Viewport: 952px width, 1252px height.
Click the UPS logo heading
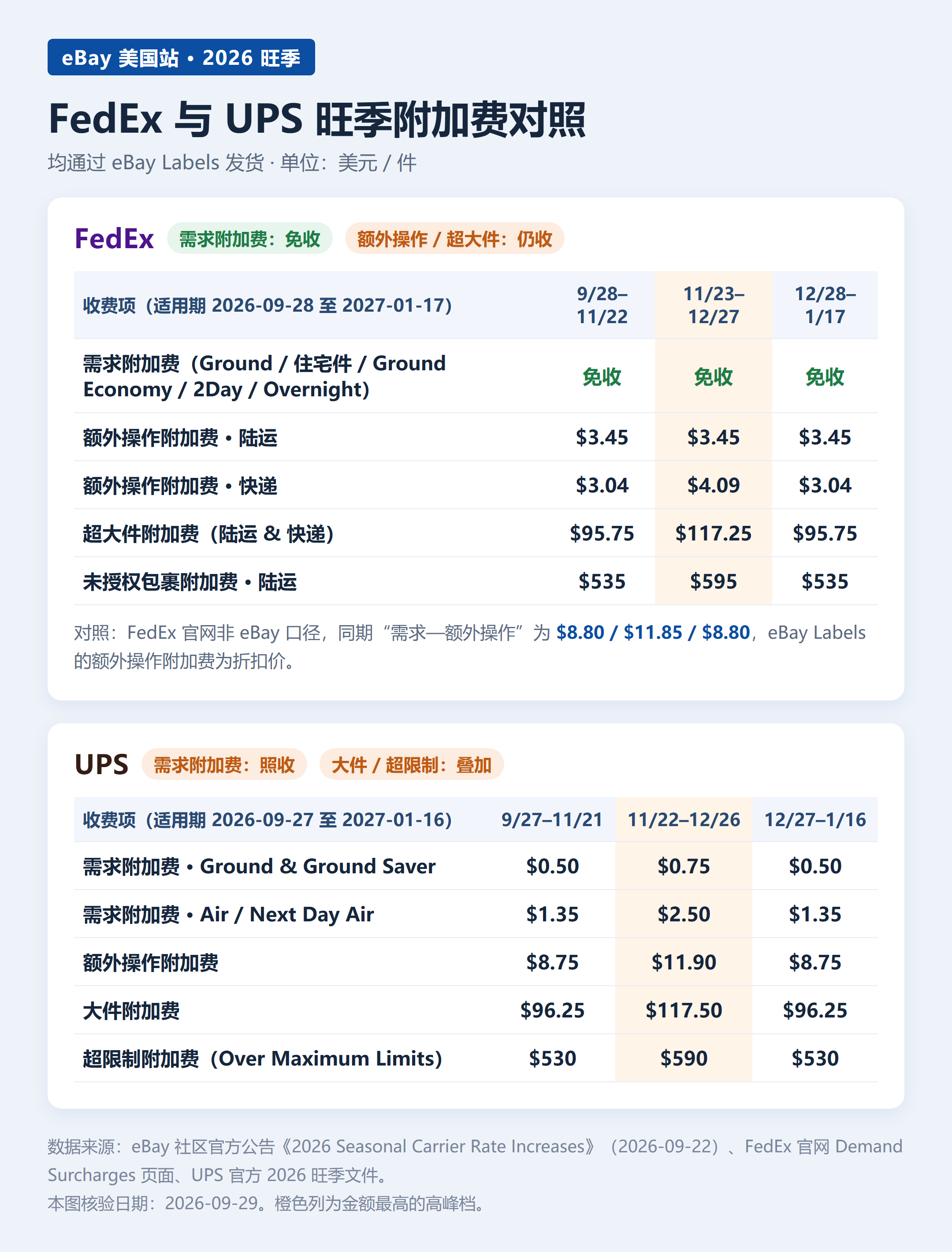(101, 764)
